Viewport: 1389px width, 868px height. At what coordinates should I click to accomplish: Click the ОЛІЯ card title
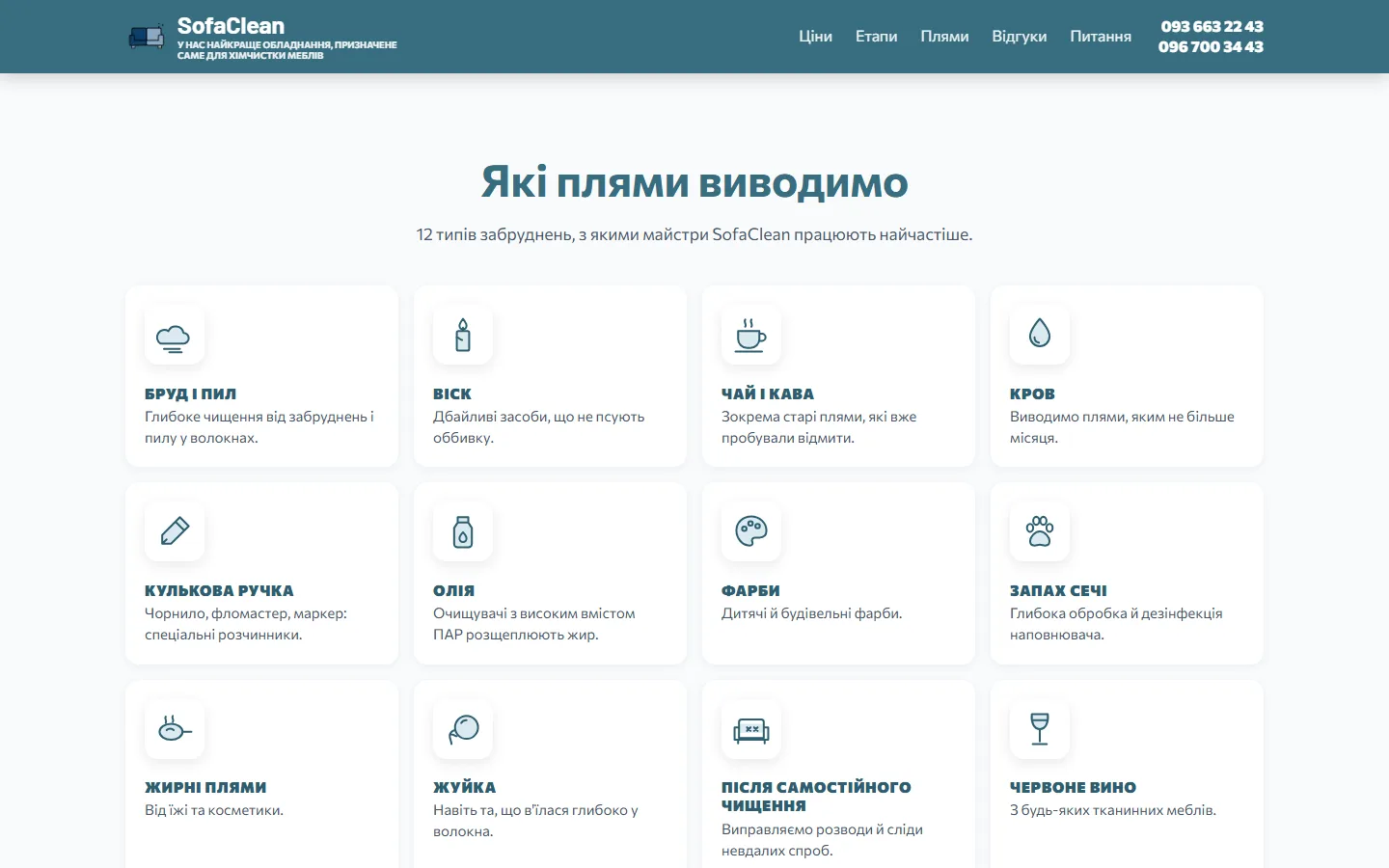[x=453, y=590]
